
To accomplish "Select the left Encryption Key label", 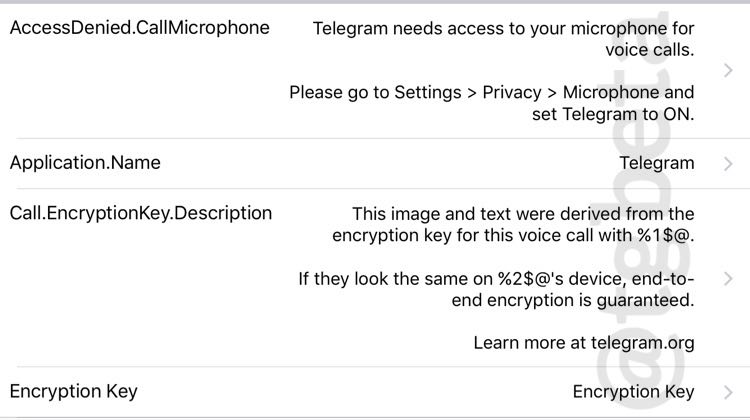I will pyautogui.click(x=74, y=391).
